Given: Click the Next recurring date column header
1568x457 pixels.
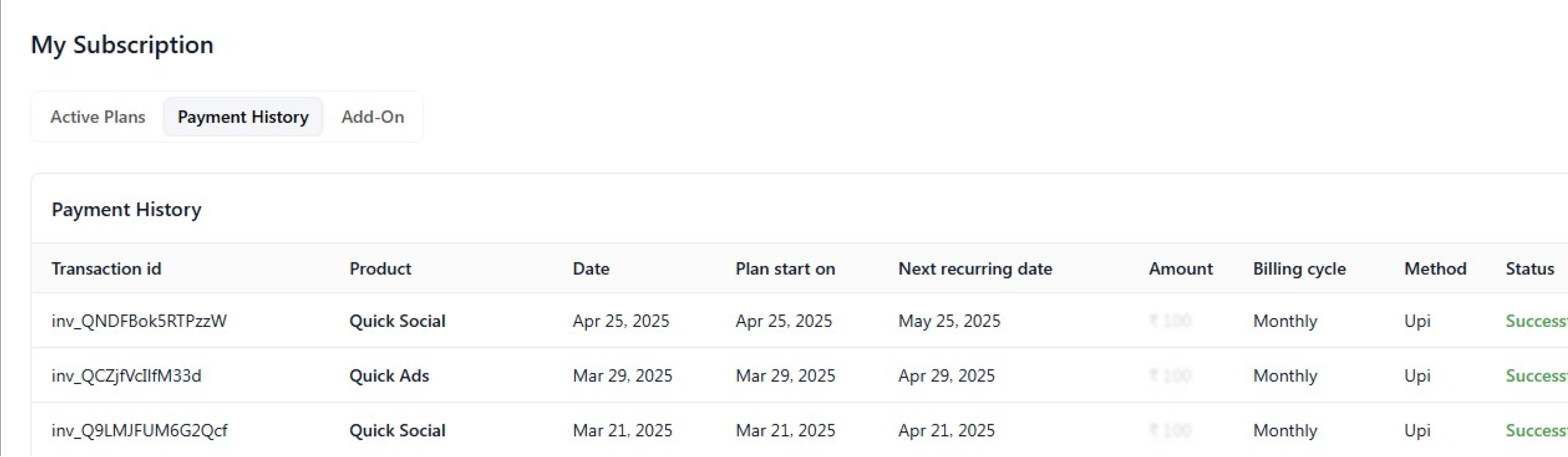Looking at the screenshot, I should [975, 269].
